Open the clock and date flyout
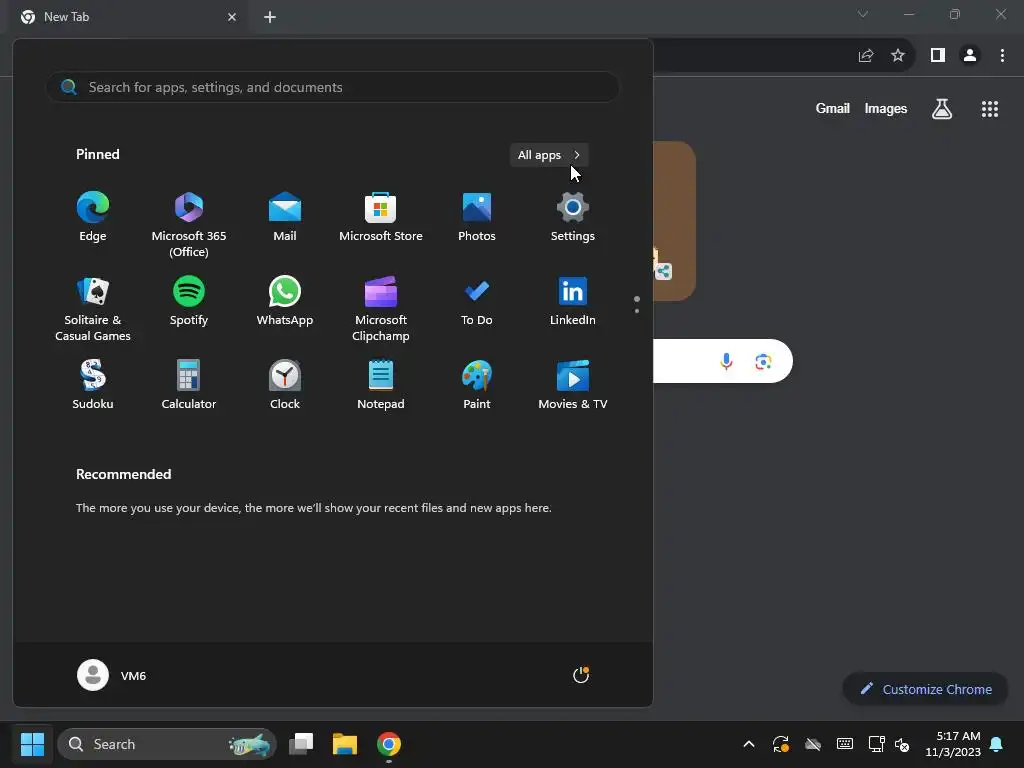 click(x=953, y=744)
